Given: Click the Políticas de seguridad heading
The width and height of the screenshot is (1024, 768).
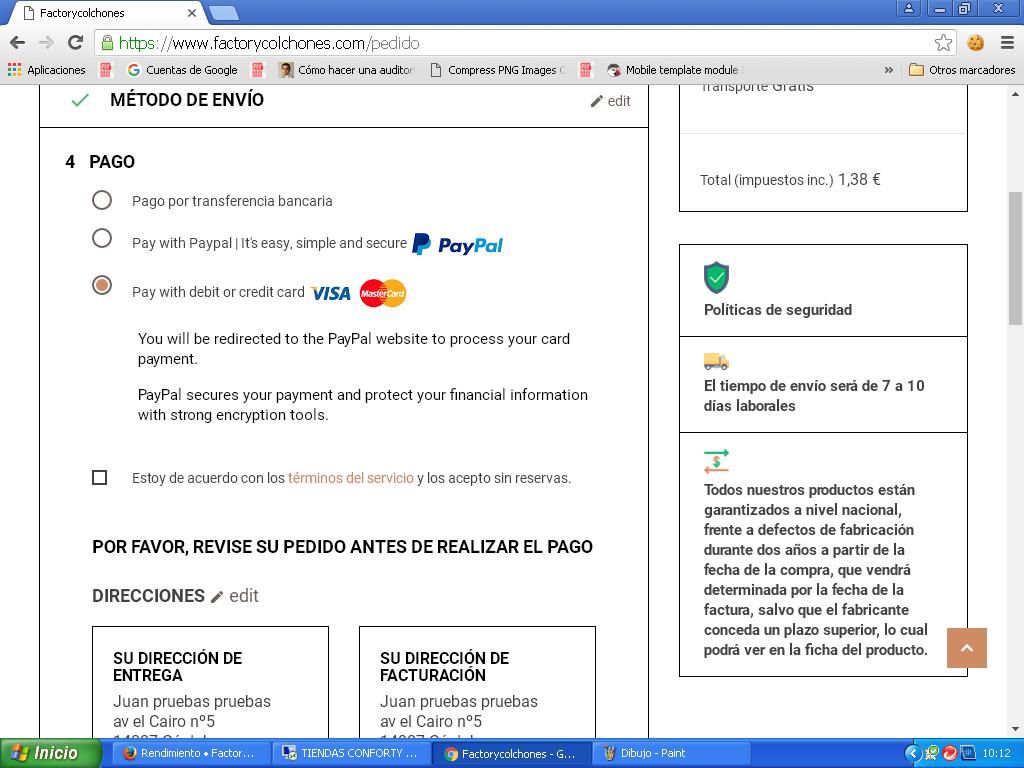Looking at the screenshot, I should click(778, 310).
